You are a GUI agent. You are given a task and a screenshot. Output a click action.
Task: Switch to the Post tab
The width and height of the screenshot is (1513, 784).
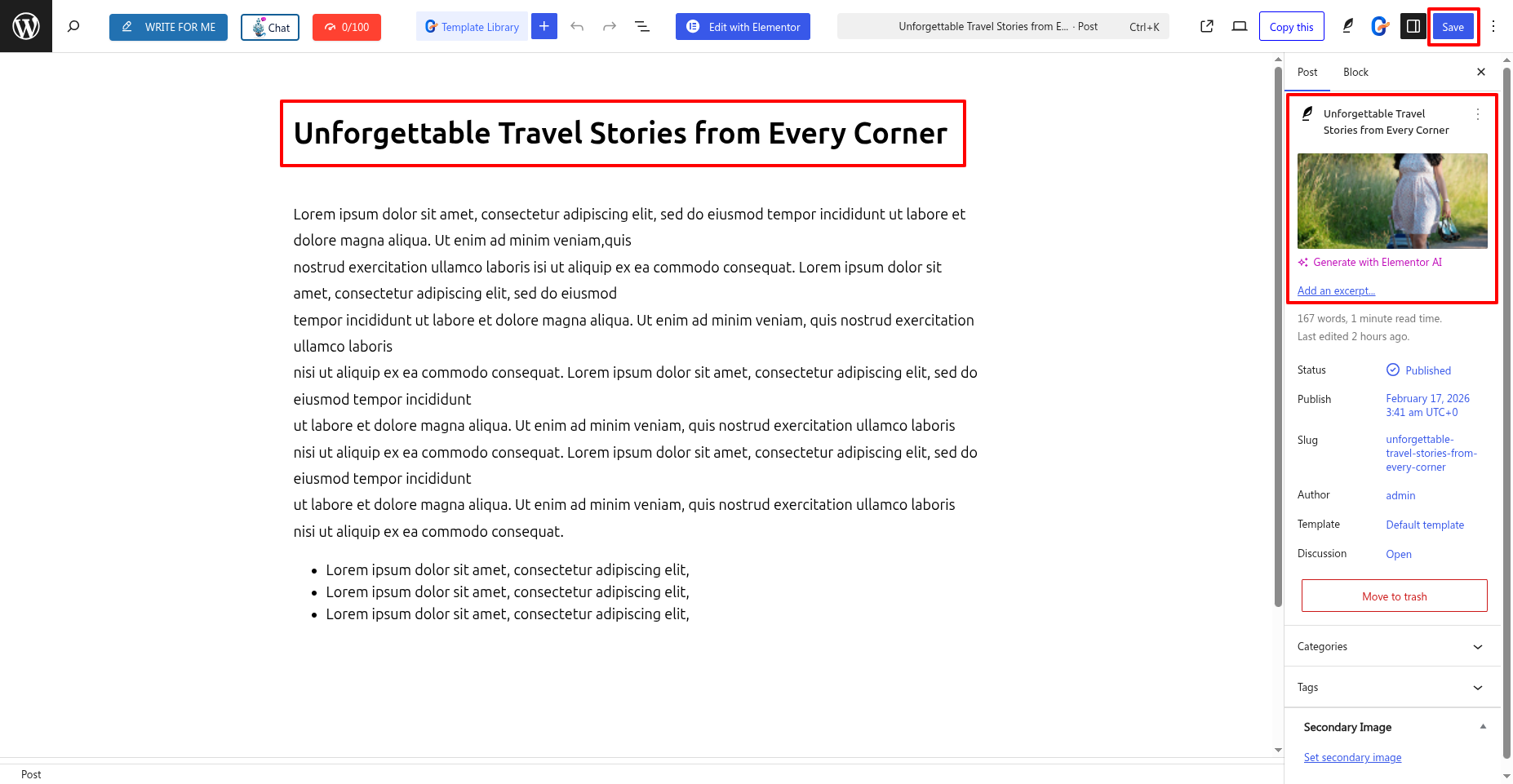click(x=1307, y=72)
